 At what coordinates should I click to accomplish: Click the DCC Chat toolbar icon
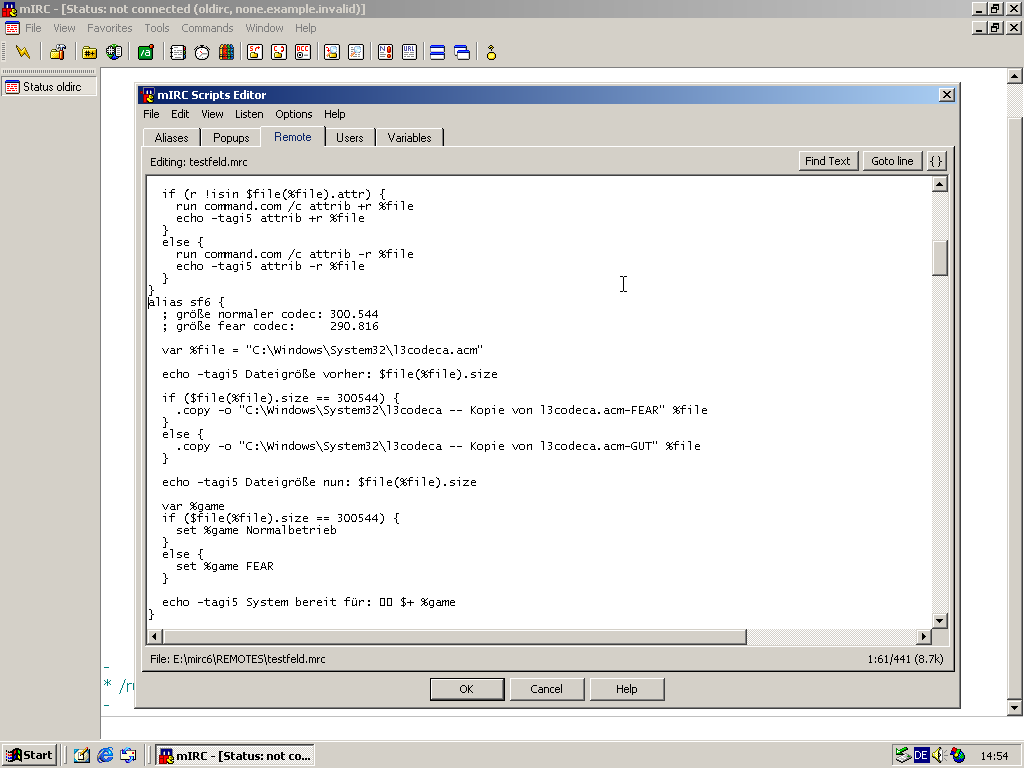[279, 52]
